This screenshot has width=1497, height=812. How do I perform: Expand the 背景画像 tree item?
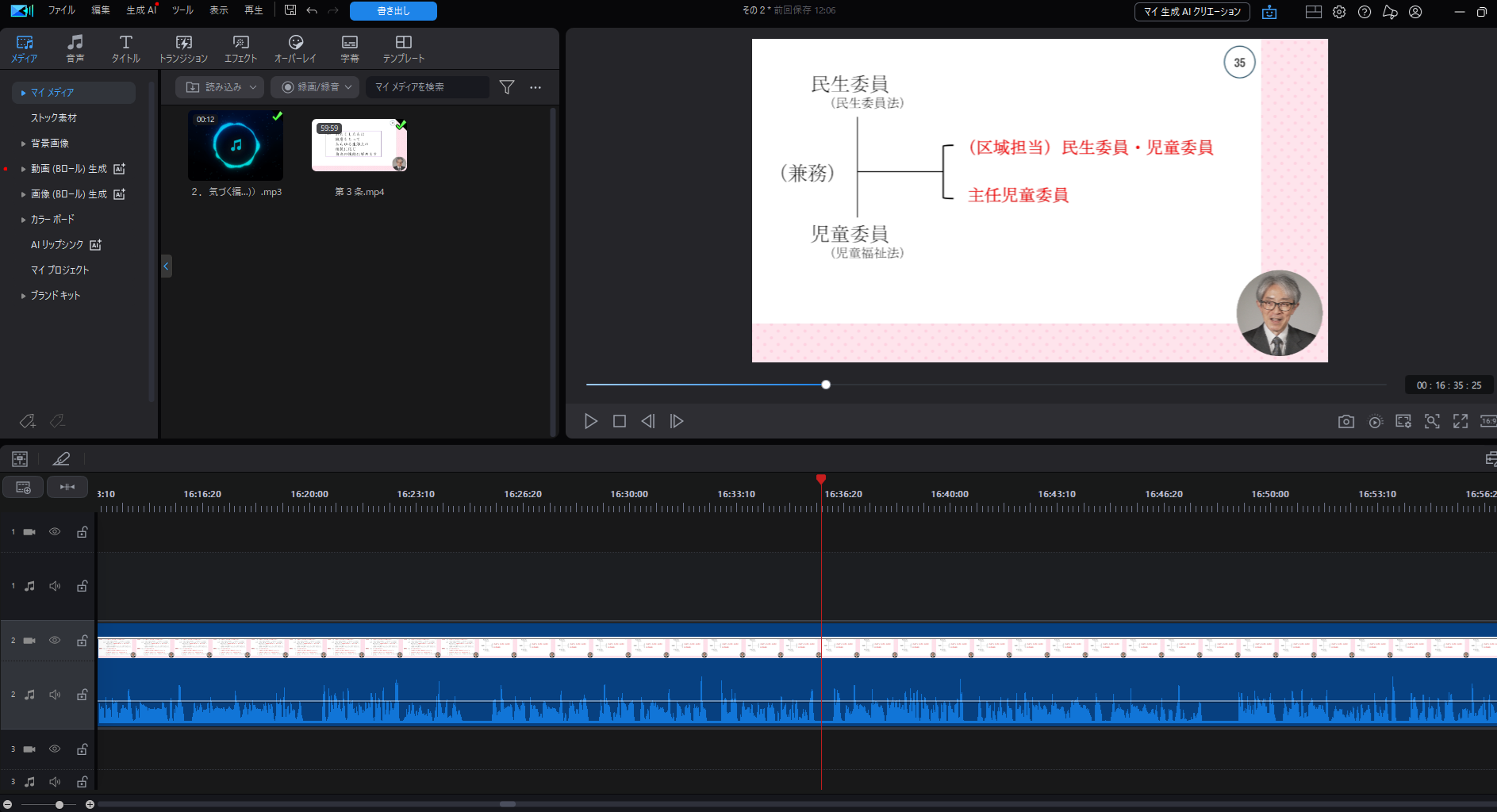pyautogui.click(x=24, y=144)
